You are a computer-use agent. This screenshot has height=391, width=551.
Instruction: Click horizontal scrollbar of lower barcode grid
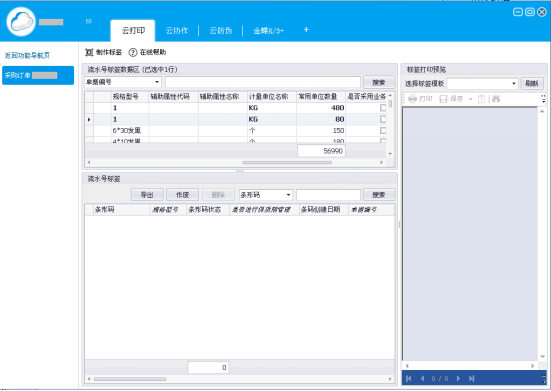pyautogui.click(x=130, y=379)
